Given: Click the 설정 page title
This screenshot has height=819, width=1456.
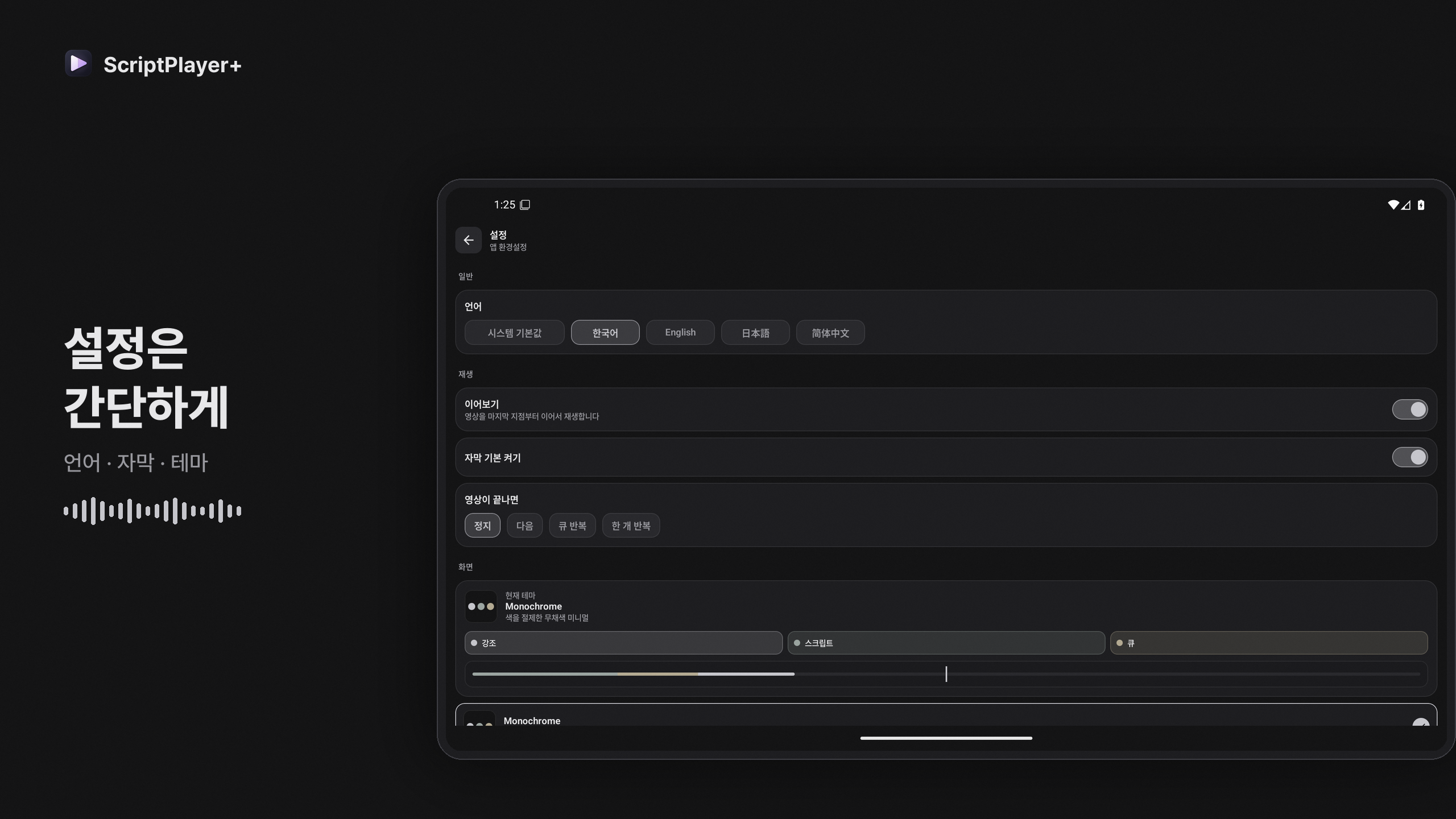Looking at the screenshot, I should click(498, 235).
